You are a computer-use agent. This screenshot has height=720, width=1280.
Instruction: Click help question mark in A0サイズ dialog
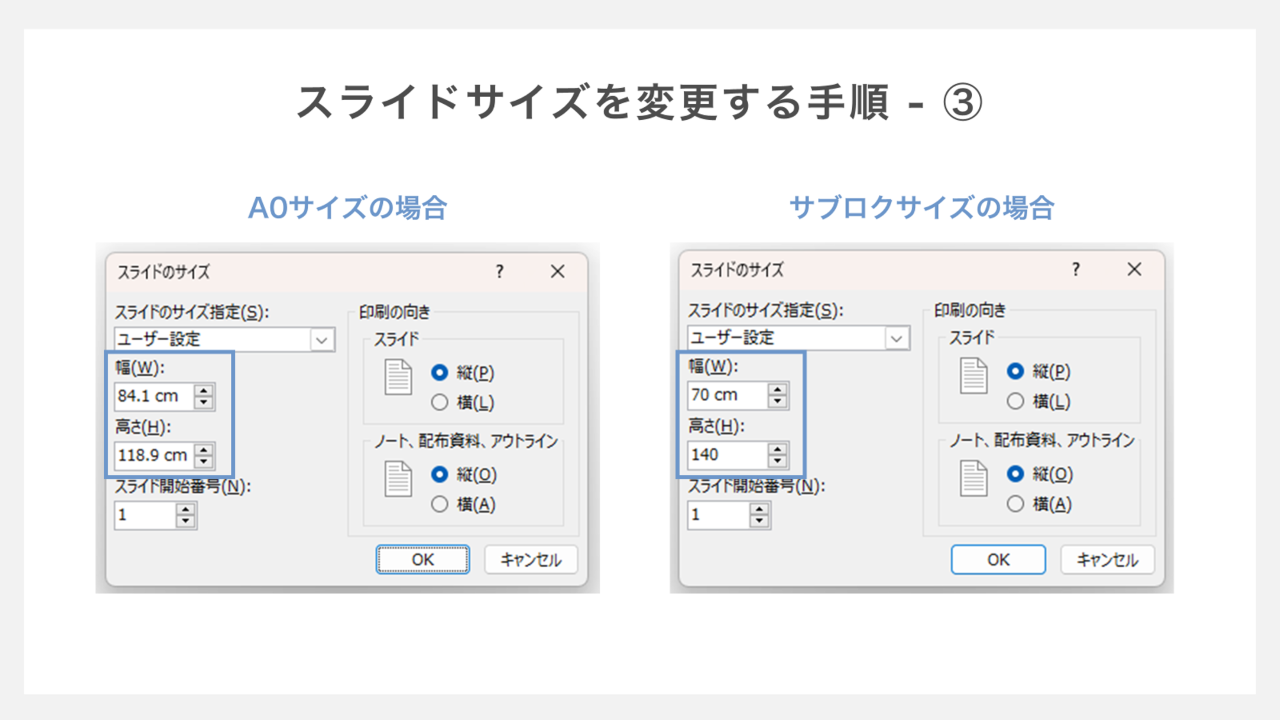tap(500, 272)
